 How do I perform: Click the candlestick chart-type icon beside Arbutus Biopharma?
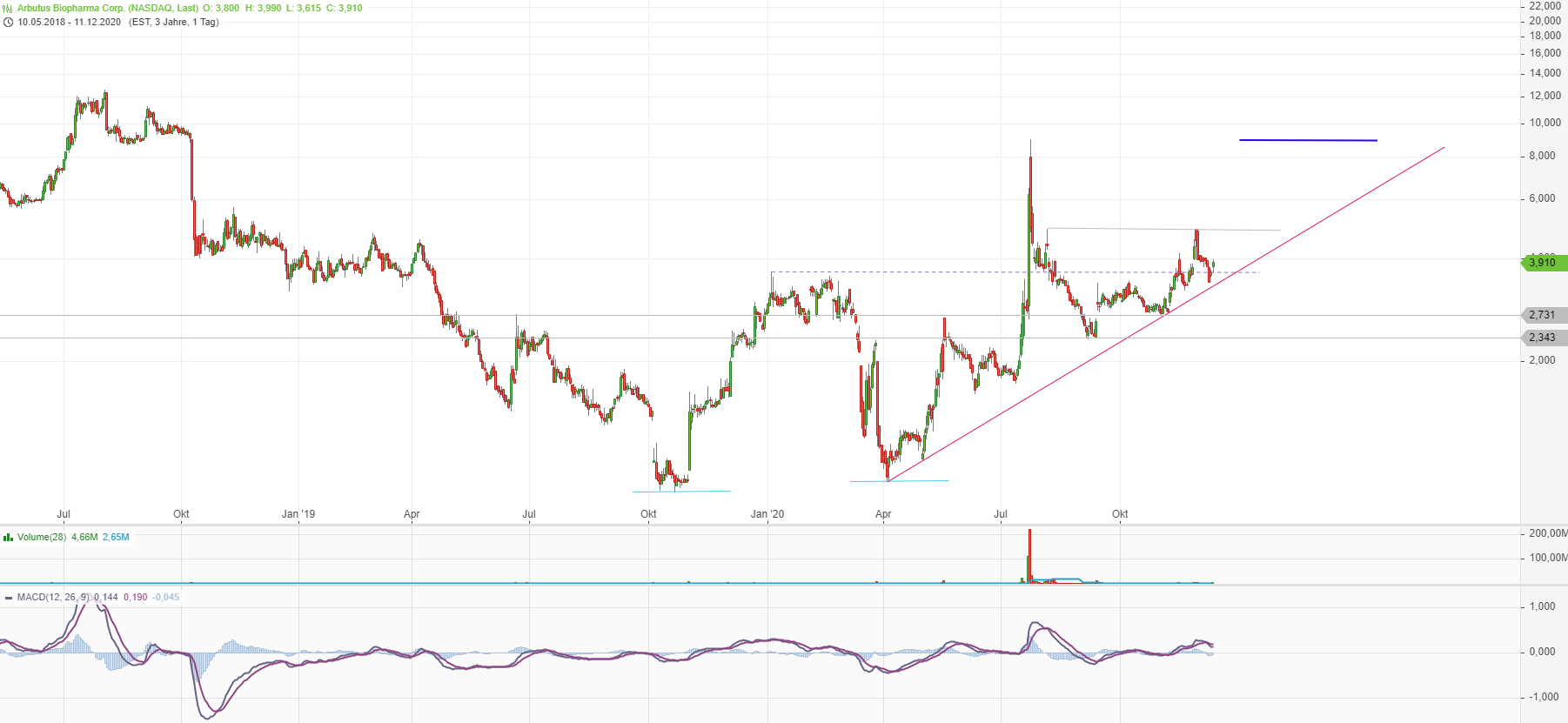pyautogui.click(x=8, y=8)
